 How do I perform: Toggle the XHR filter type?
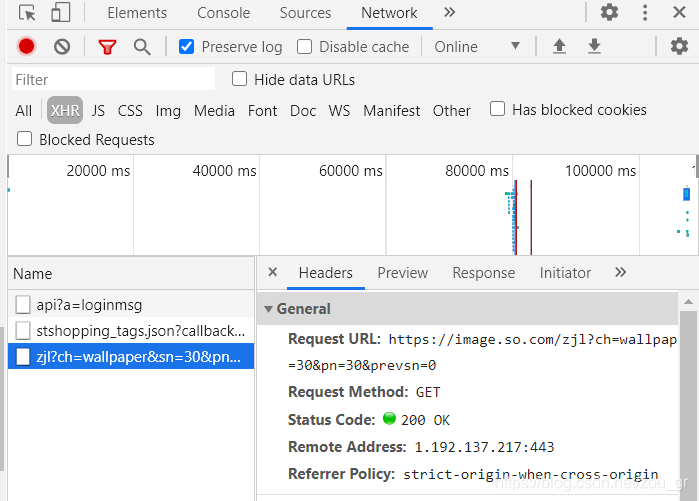coord(65,110)
